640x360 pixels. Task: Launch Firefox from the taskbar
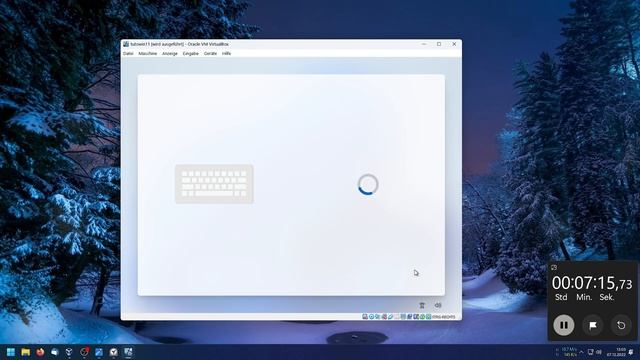coord(40,352)
